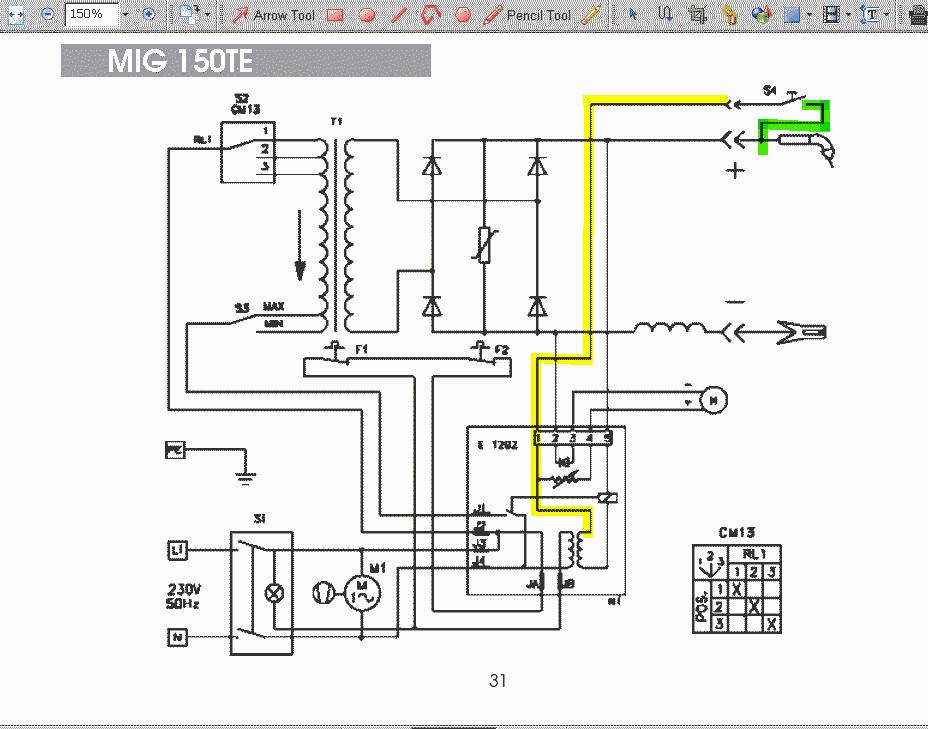Select the rectangle drawing tool
The image size is (928, 729).
pos(335,15)
